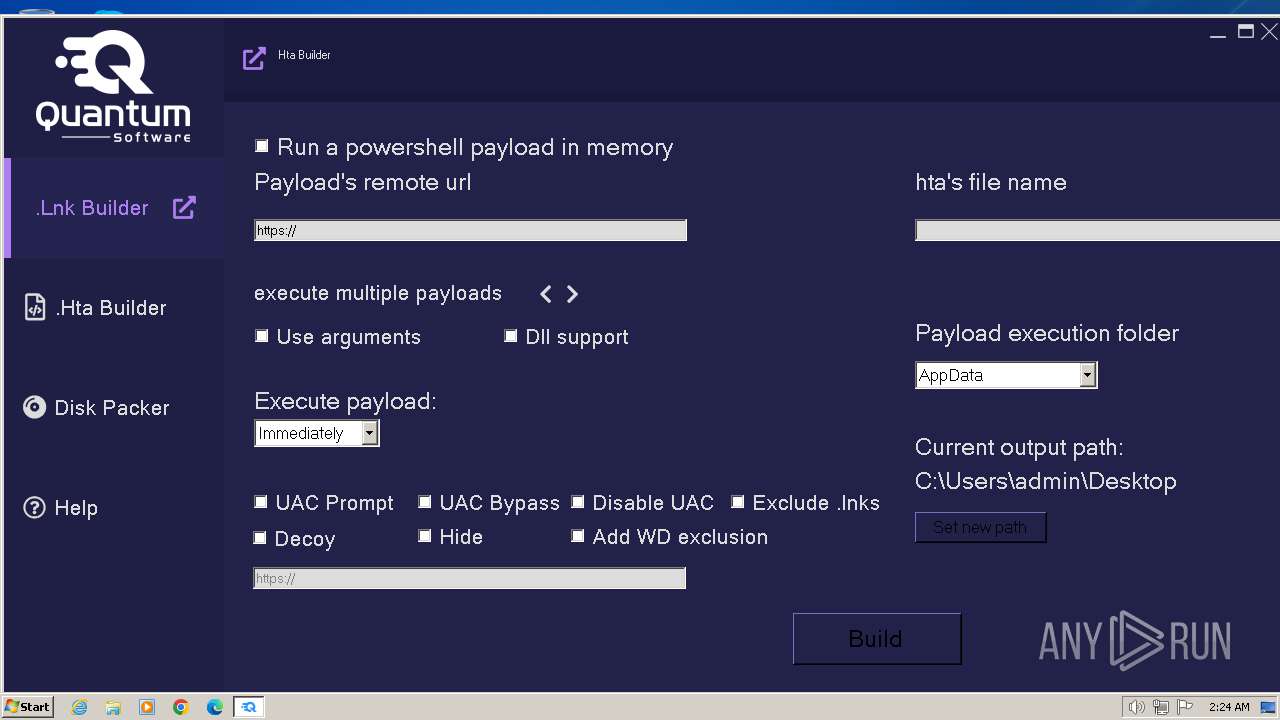Focus the hta's file name field
Viewport: 1280px width, 720px height.
pyautogui.click(x=1097, y=230)
